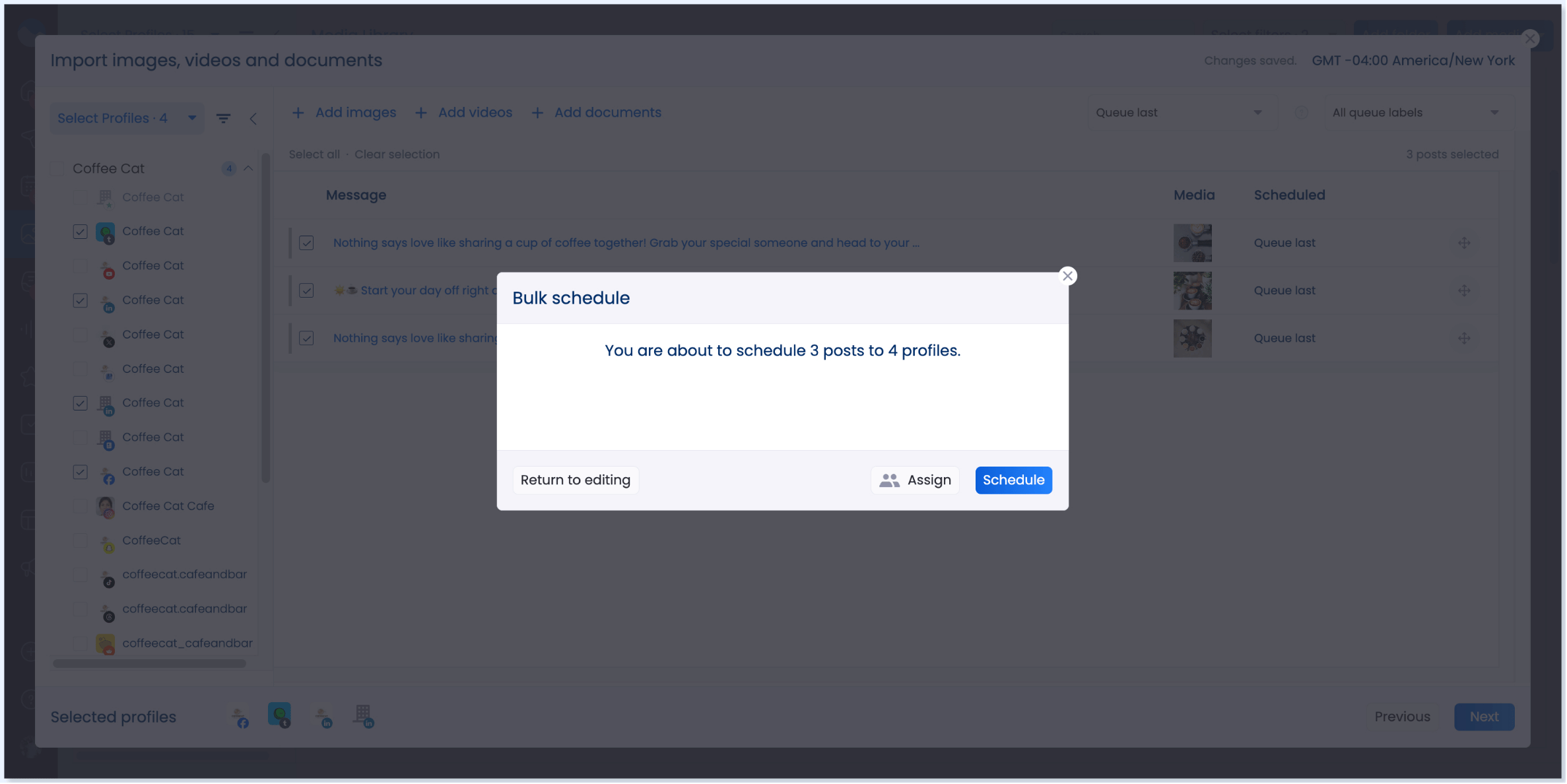The image size is (1567, 784).
Task: Click the first post's coffee media thumbnail
Action: pyautogui.click(x=1192, y=242)
